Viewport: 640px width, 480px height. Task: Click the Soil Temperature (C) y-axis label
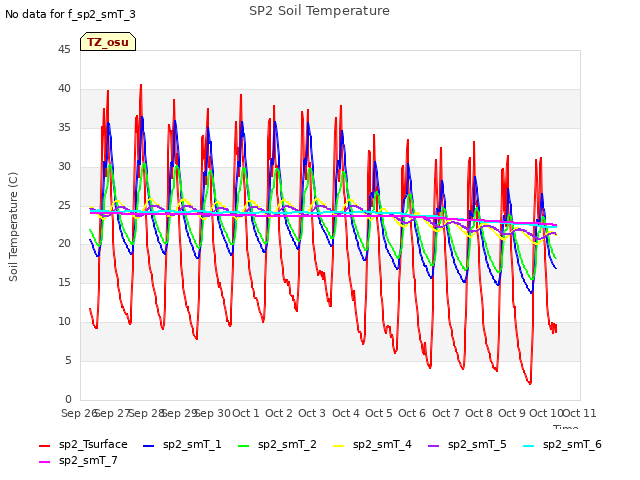[x=13, y=227]
